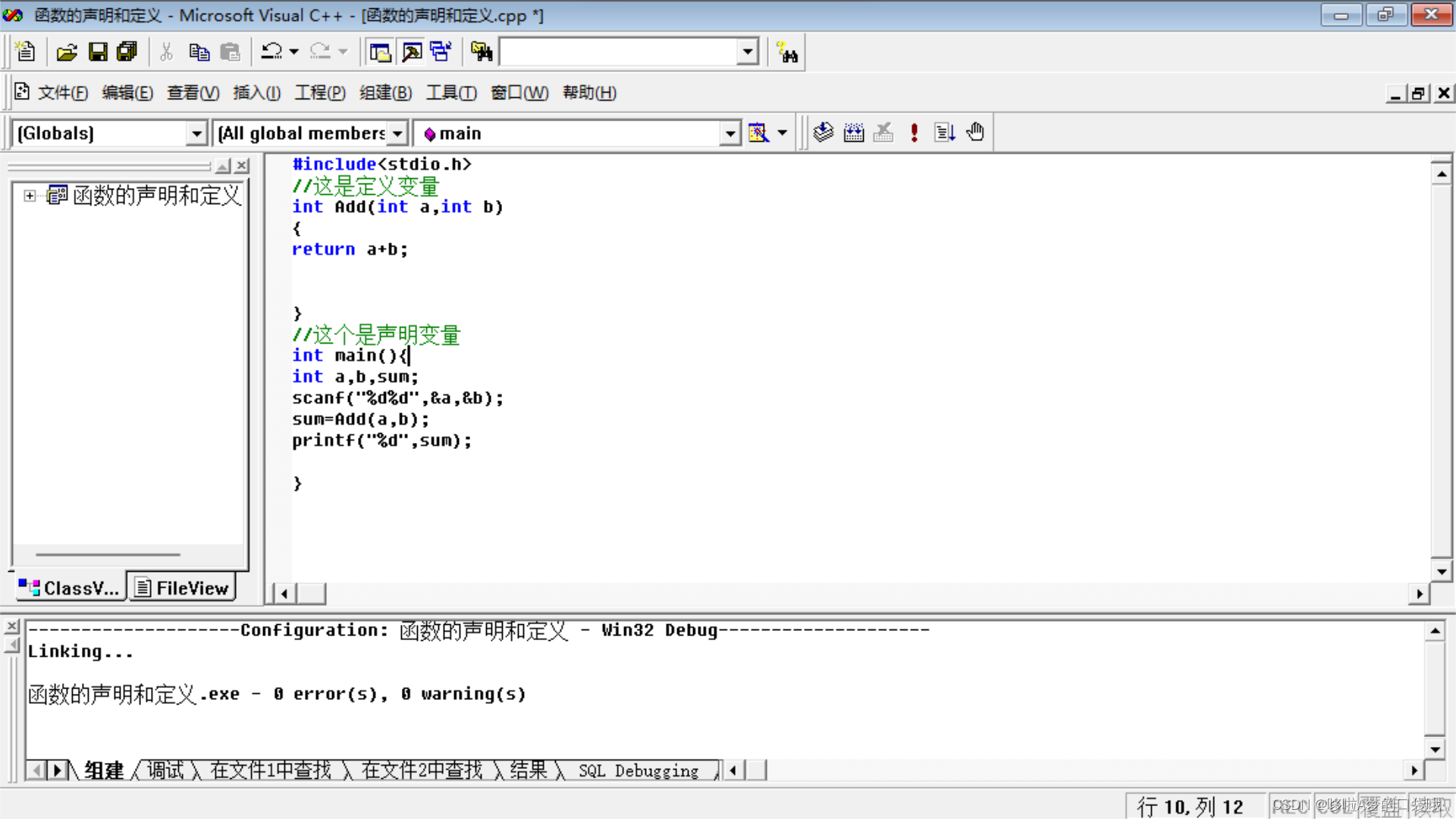Open the 工具(T) Tools menu
Viewport: 1456px width, 819px height.
pyautogui.click(x=451, y=93)
